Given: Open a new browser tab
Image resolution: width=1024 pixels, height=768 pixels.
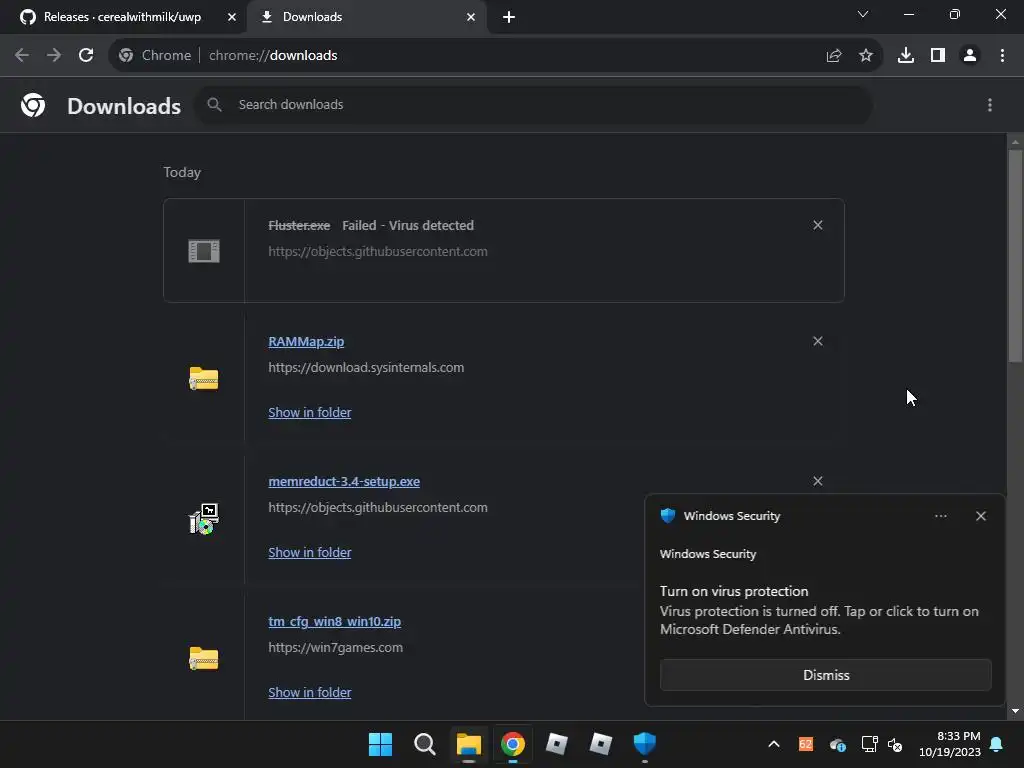Looking at the screenshot, I should tap(509, 17).
